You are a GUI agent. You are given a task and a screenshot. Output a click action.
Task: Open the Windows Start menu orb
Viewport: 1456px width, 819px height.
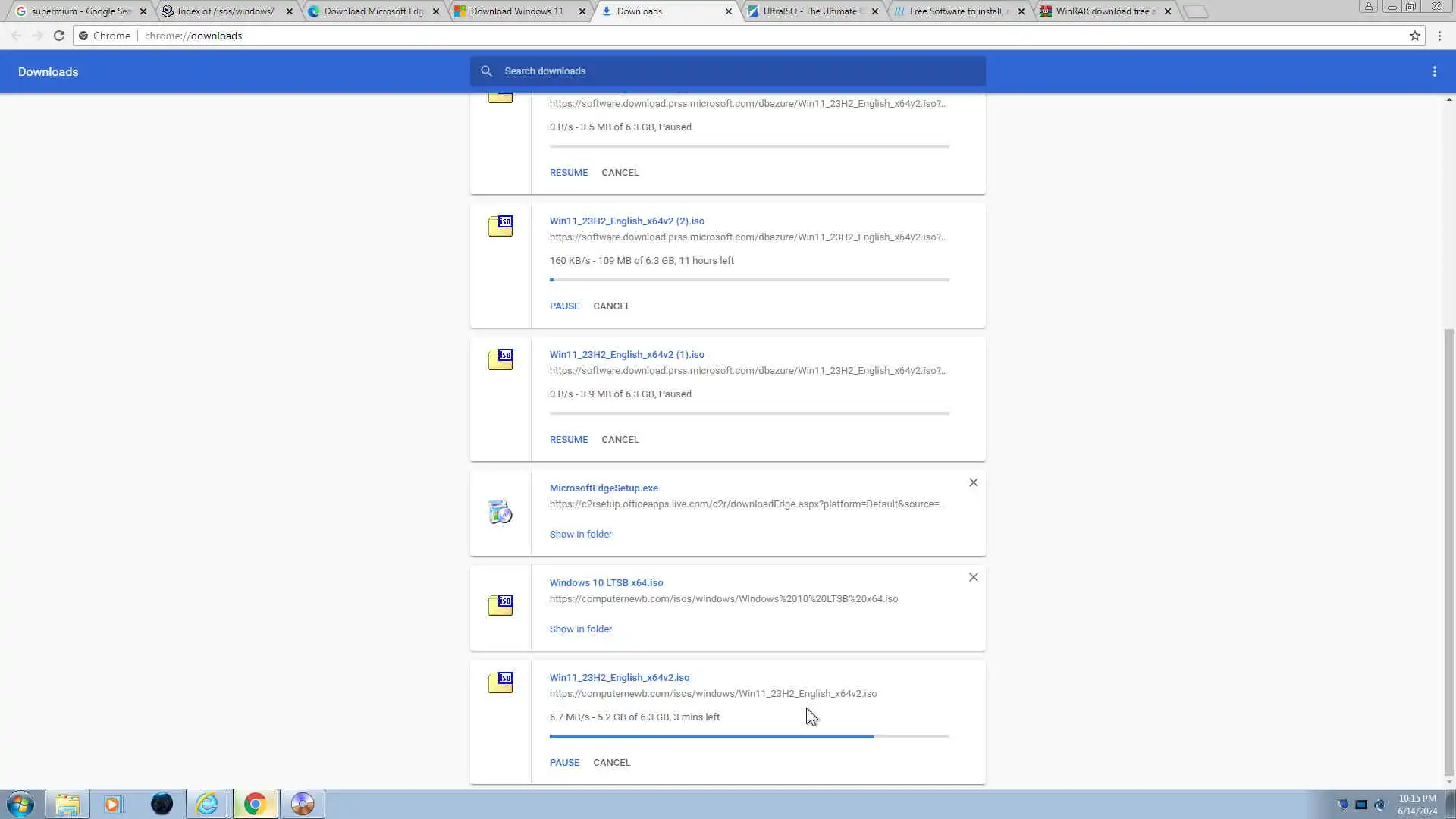coord(20,804)
